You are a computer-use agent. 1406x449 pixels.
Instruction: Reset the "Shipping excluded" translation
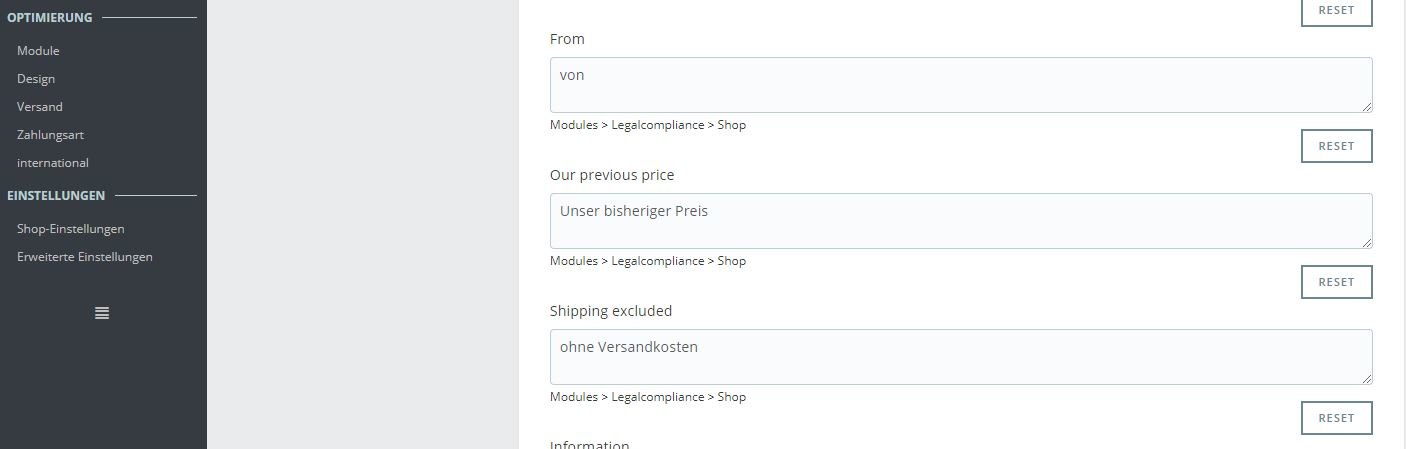1336,418
